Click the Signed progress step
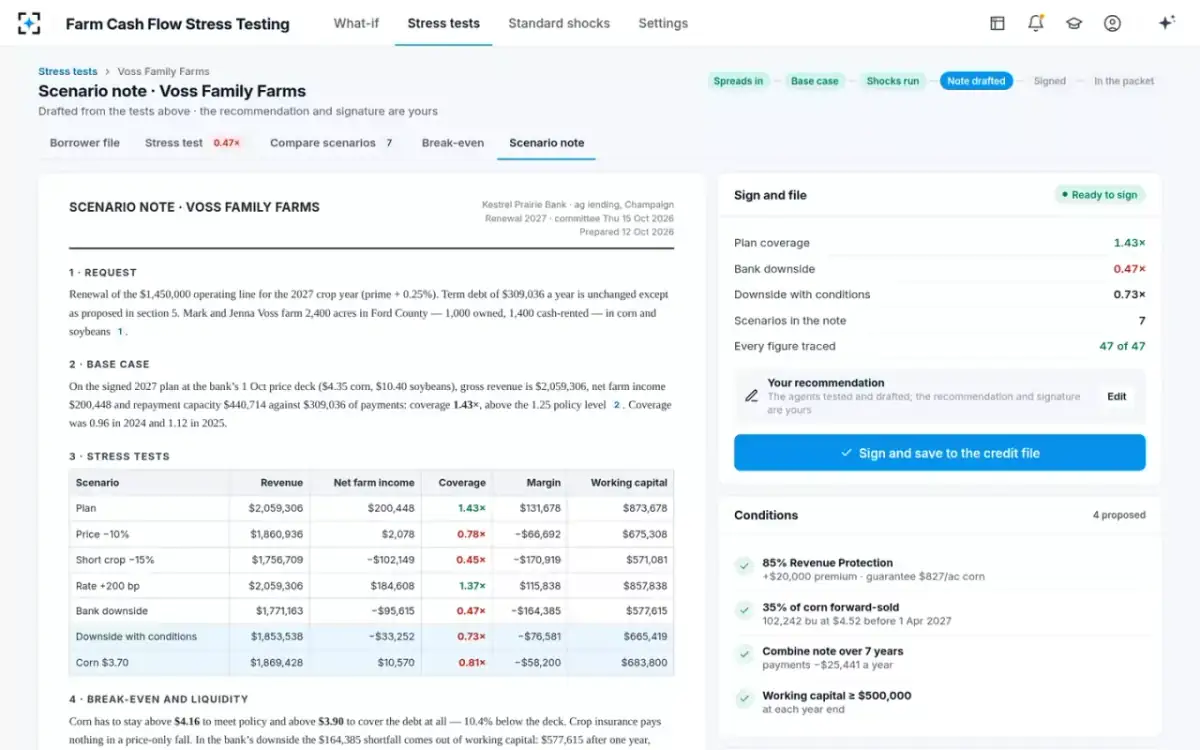 pyautogui.click(x=1050, y=81)
